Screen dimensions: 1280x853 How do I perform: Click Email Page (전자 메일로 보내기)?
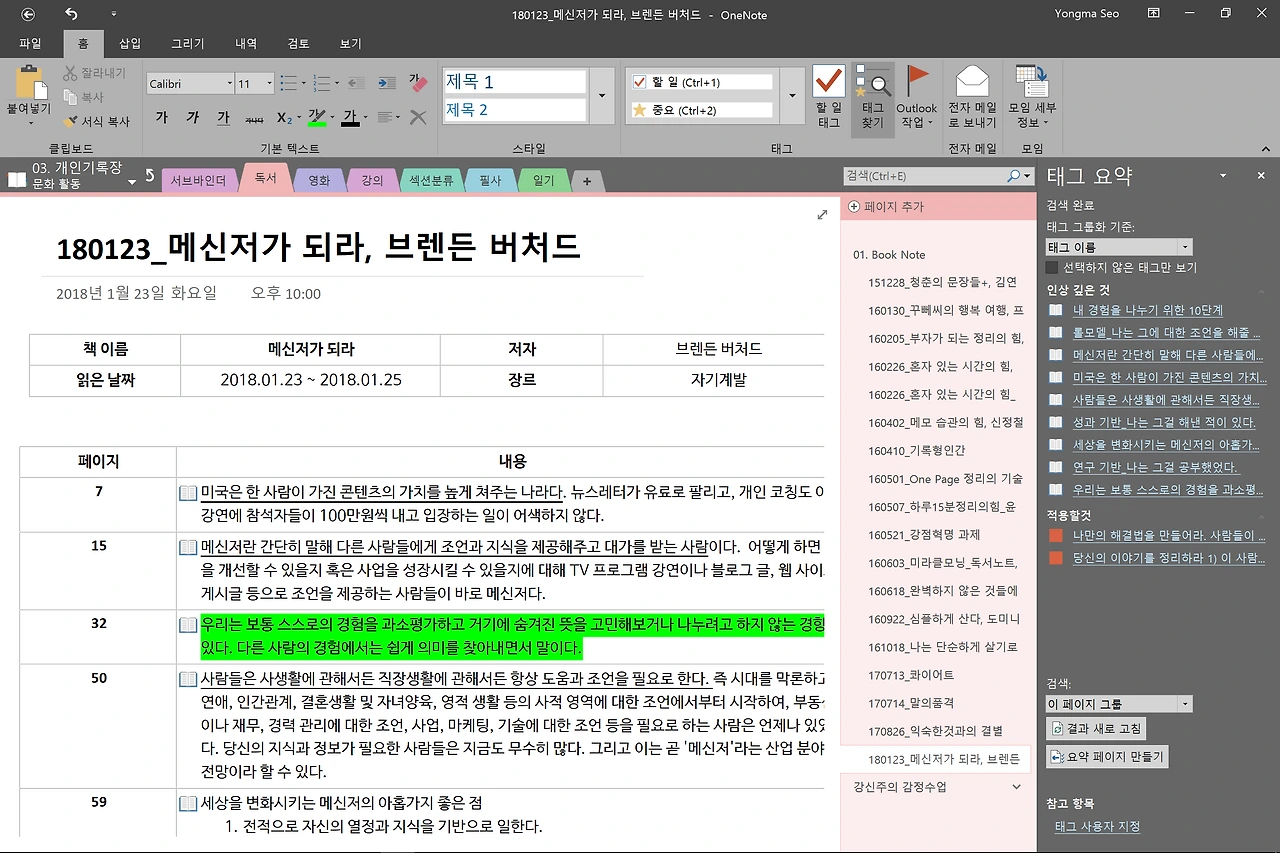[x=972, y=97]
